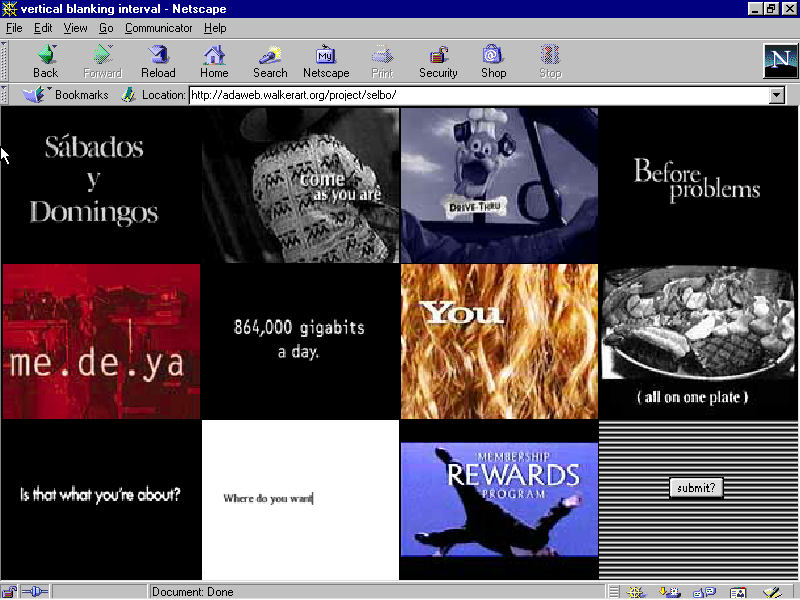The width and height of the screenshot is (800, 600).
Task: Click the Back toolbar button
Action: 46,61
